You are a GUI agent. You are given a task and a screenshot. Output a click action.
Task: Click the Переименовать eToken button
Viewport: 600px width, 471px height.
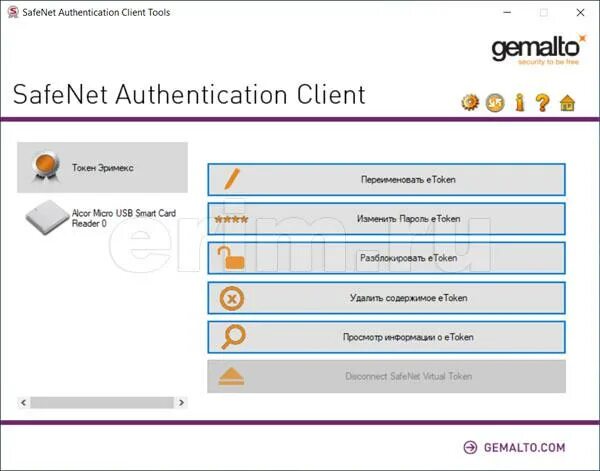pyautogui.click(x=386, y=179)
